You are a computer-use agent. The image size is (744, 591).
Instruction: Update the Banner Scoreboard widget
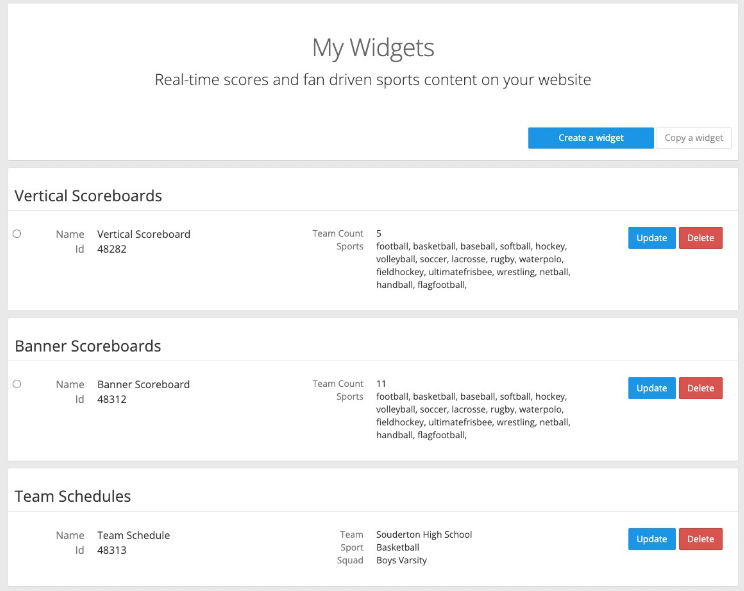[651, 388]
